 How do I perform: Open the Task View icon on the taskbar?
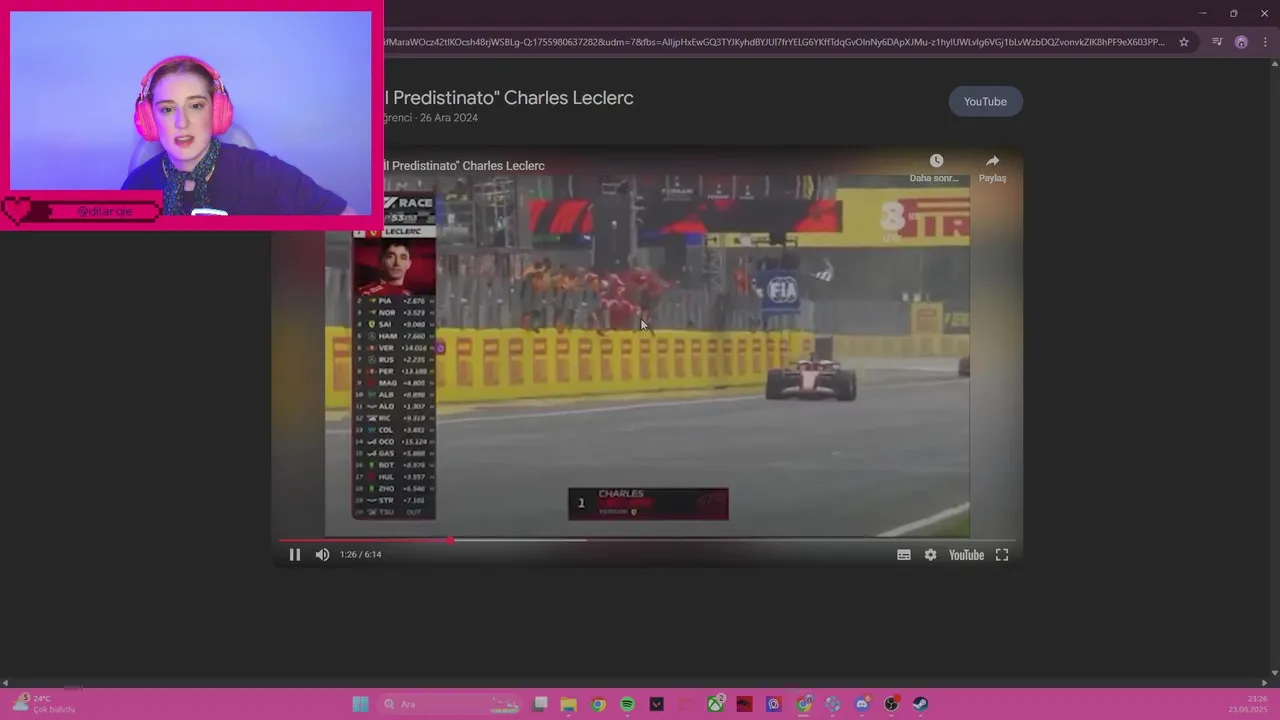click(540, 704)
